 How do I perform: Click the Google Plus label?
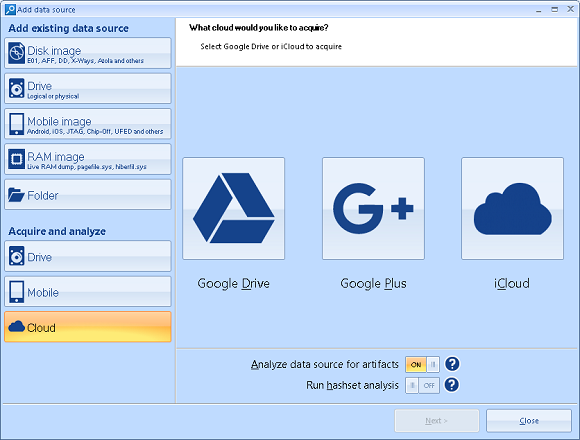click(373, 284)
